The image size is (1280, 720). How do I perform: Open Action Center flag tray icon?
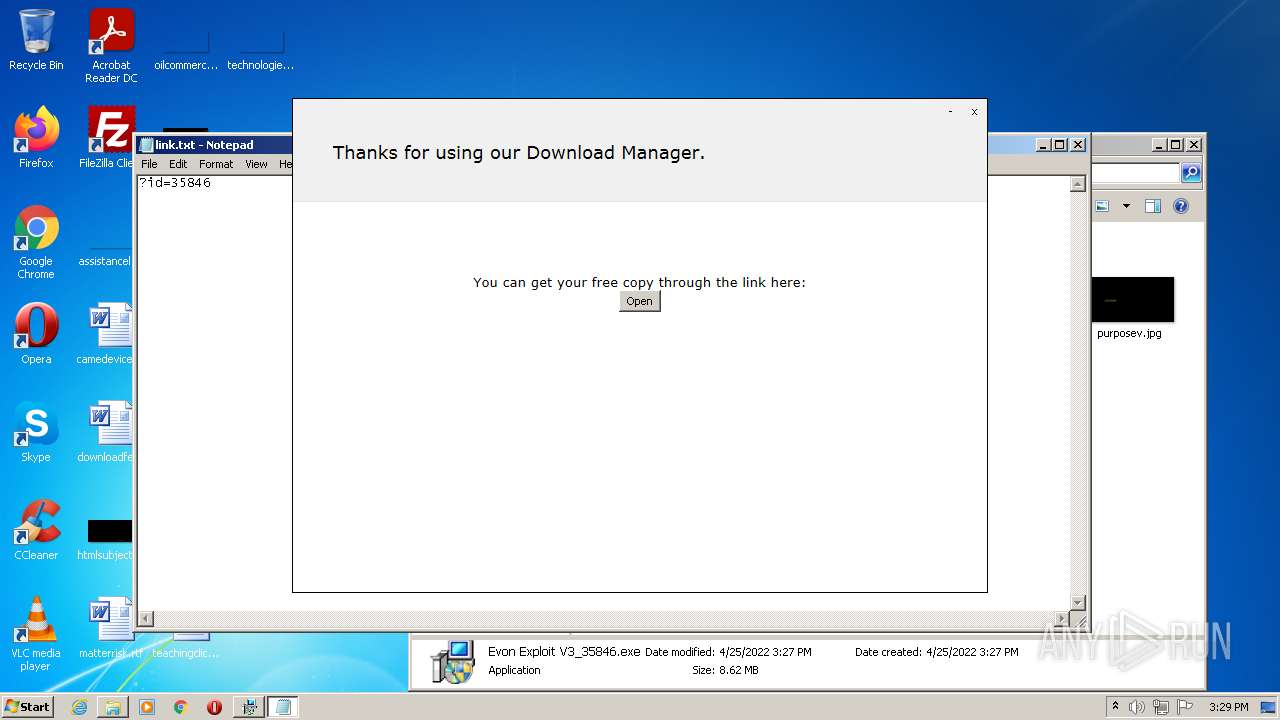1185,707
